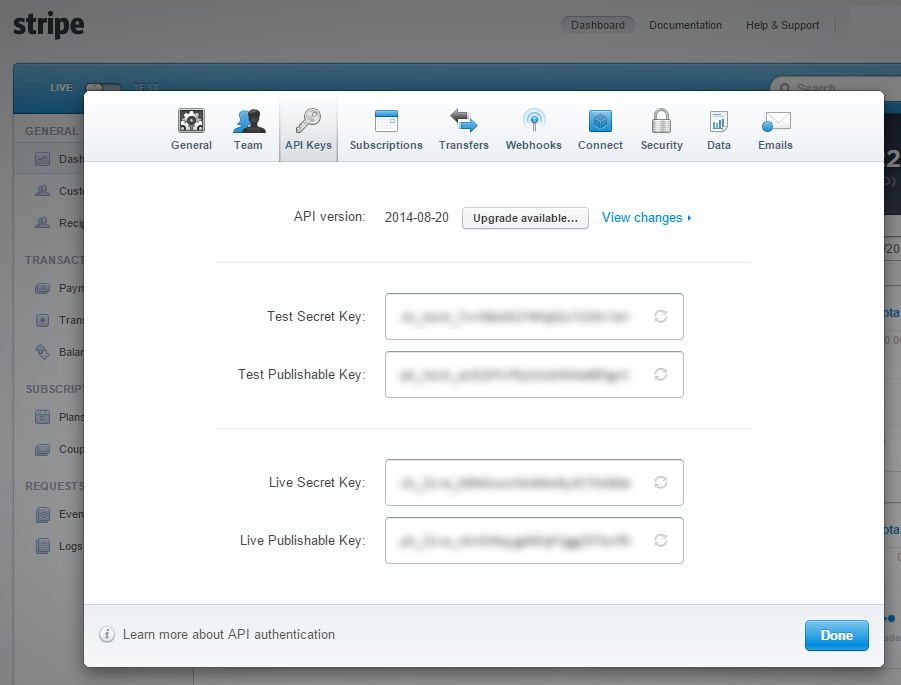
Task: Go to Dashboard in top navigation
Action: click(598, 25)
